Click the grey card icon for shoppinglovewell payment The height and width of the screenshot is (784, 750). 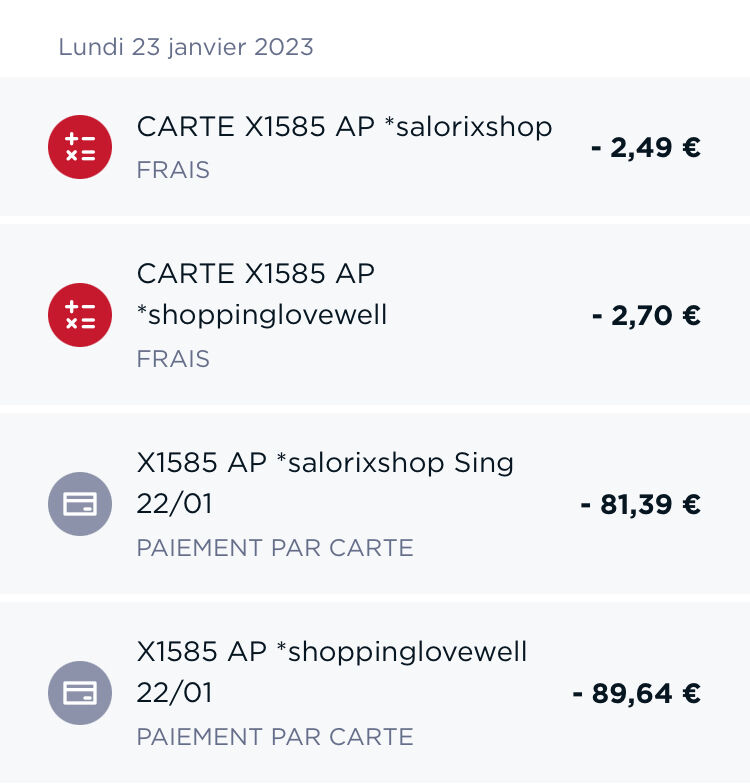80,693
